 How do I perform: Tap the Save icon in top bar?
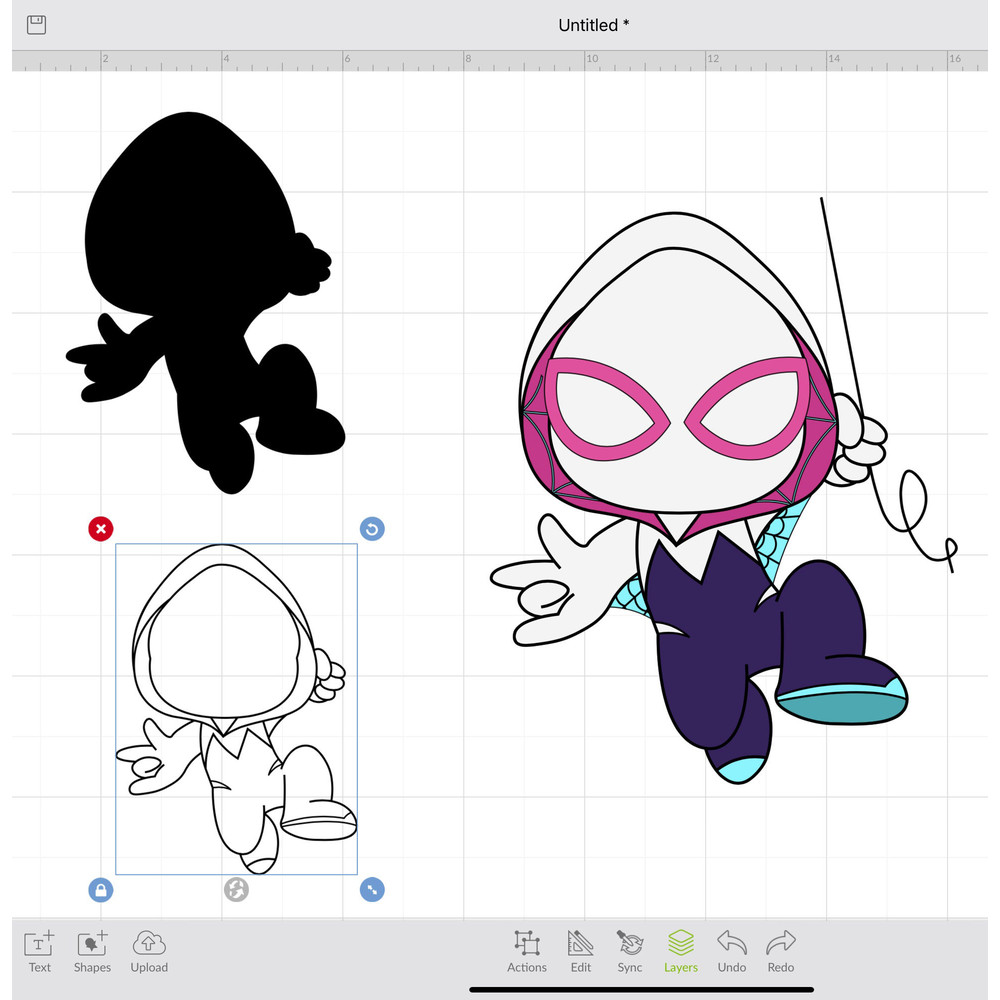[x=37, y=25]
